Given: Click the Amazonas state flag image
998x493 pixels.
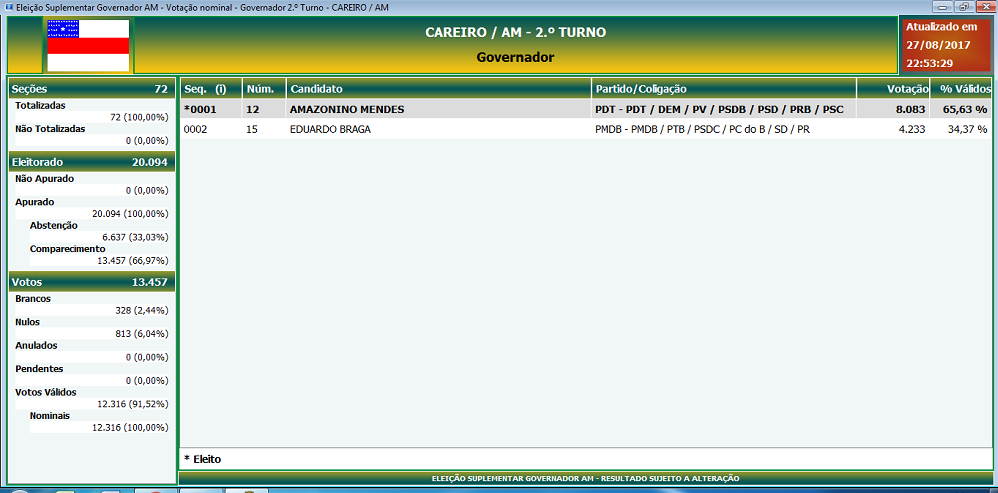Looking at the screenshot, I should click(88, 45).
